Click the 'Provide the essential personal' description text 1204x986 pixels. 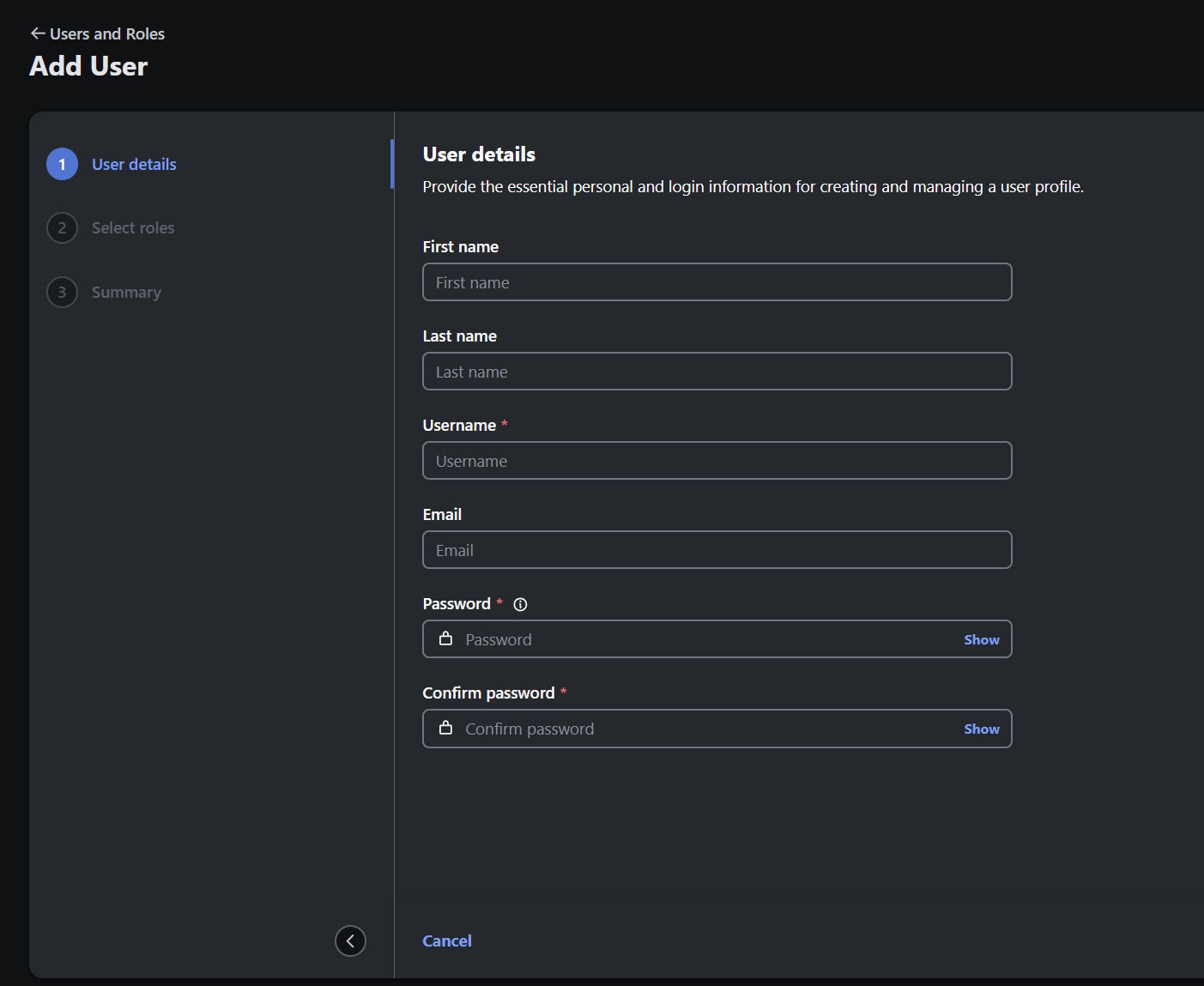[x=753, y=186]
